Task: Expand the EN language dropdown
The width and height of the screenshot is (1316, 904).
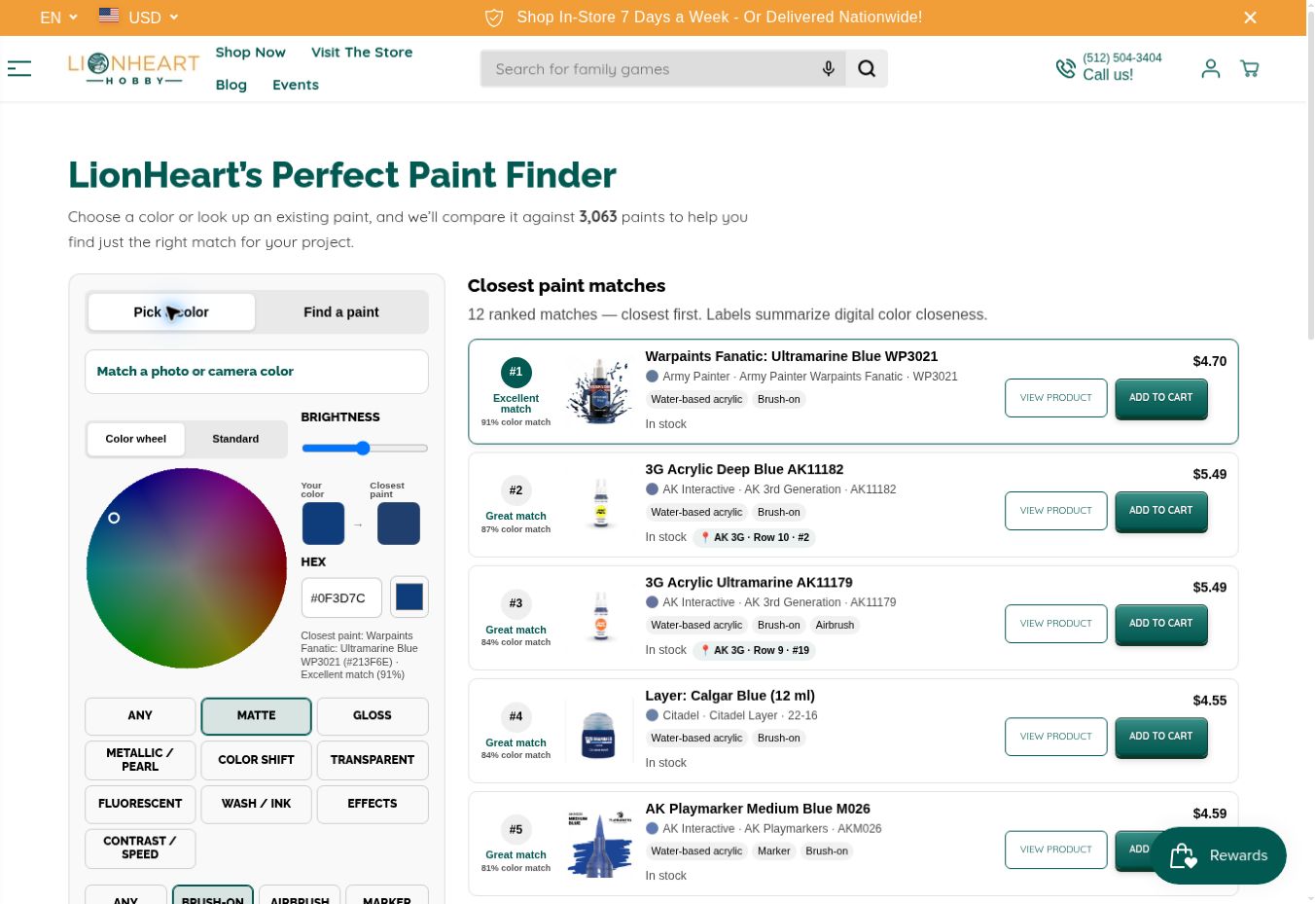Action: (x=58, y=18)
